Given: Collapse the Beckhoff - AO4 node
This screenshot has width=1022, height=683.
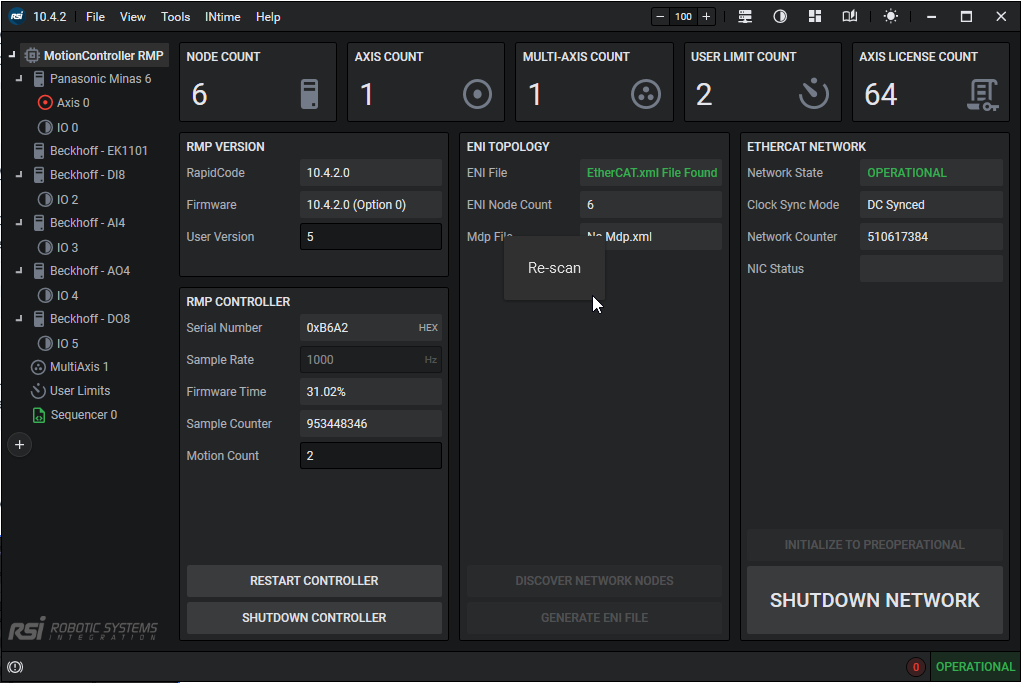Looking at the screenshot, I should (19, 270).
